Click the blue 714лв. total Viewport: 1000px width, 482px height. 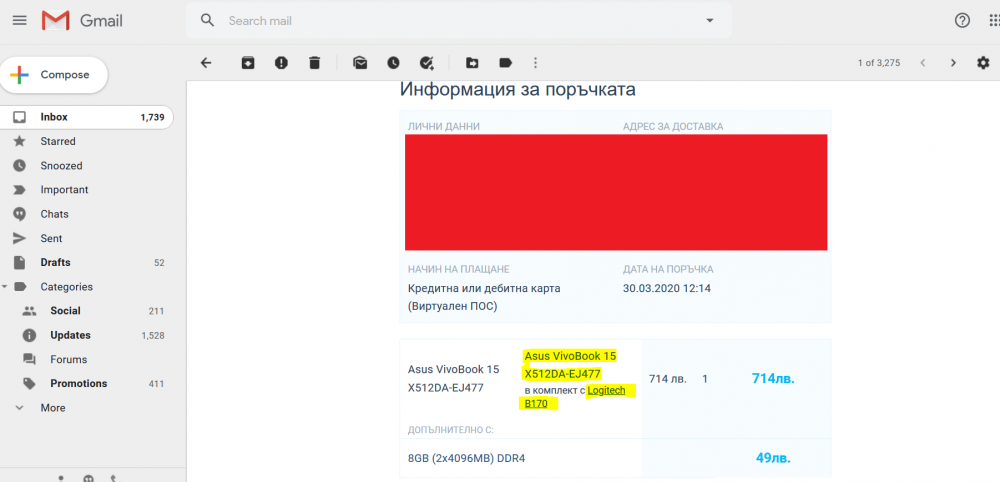[773, 379]
